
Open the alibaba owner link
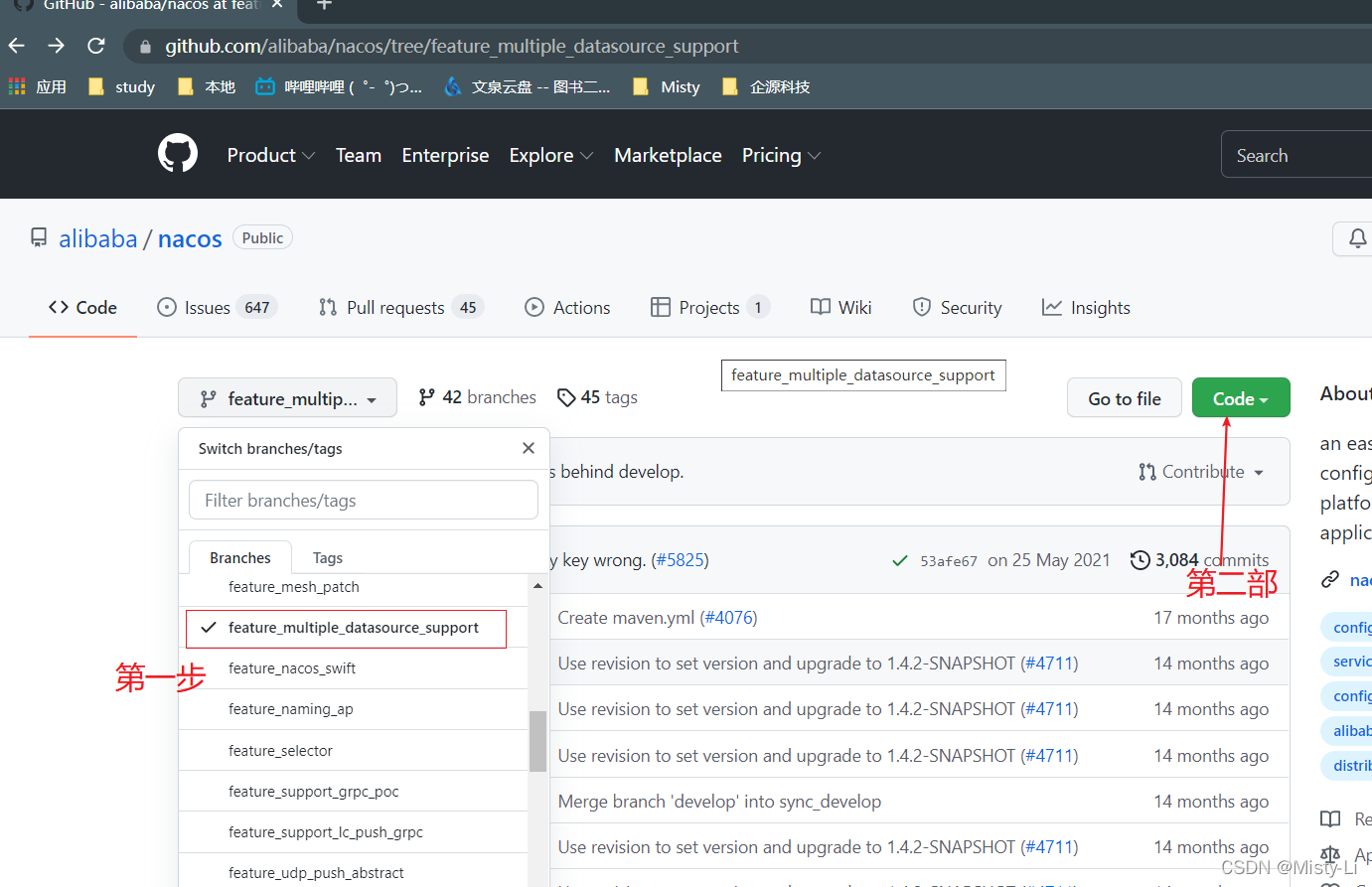pyautogui.click(x=98, y=239)
